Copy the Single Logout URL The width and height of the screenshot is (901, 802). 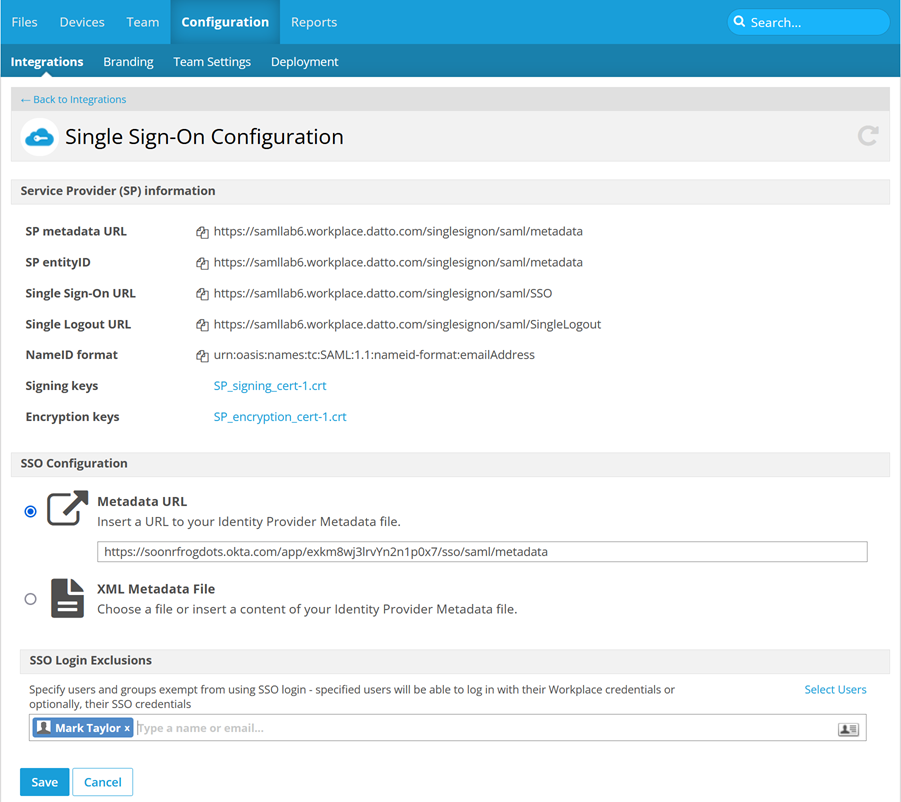tap(202, 325)
